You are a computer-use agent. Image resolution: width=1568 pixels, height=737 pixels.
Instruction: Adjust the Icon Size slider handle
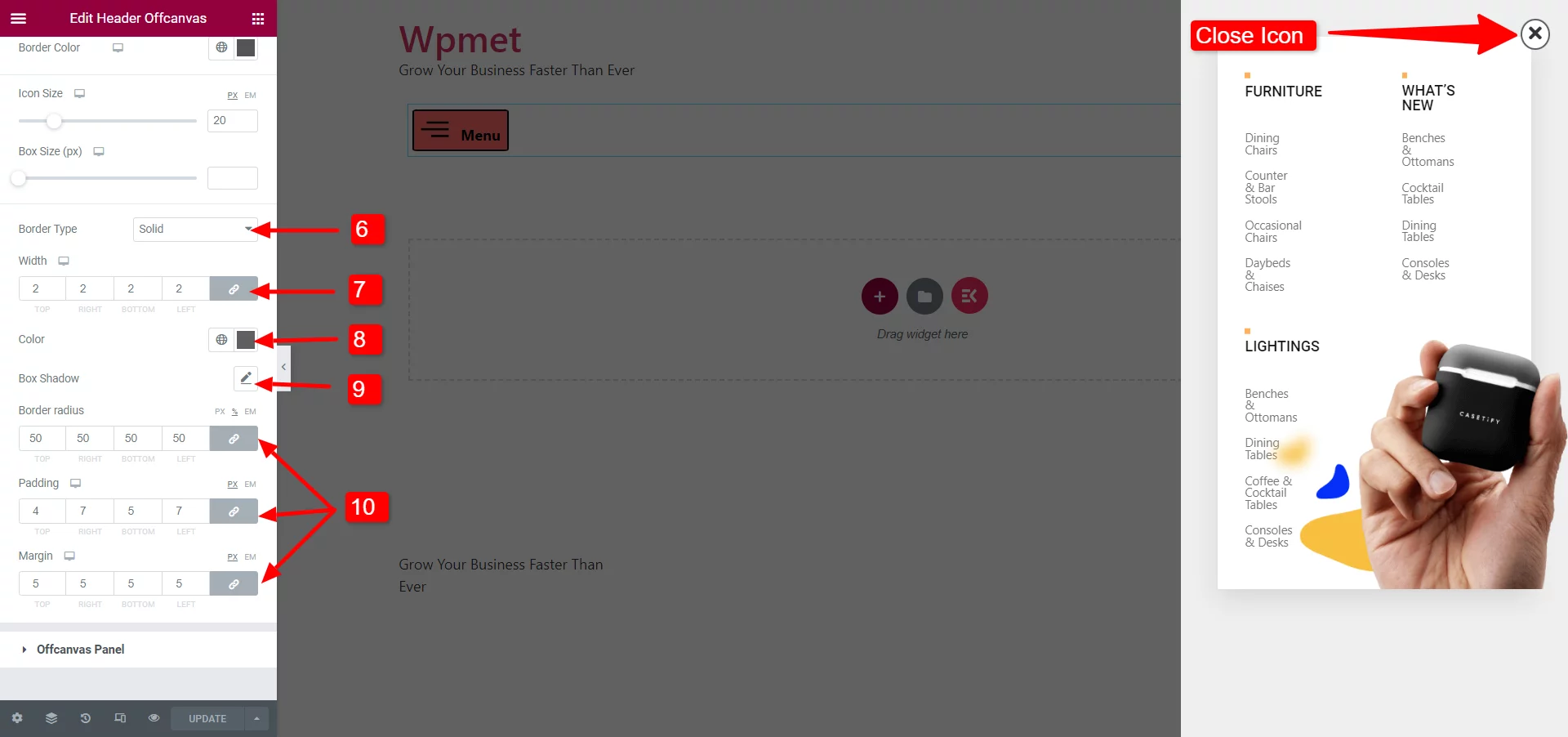(54, 121)
